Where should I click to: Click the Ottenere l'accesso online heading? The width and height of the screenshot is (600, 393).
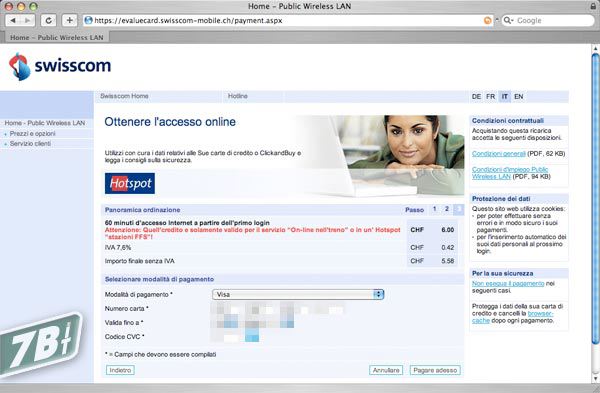tap(170, 122)
